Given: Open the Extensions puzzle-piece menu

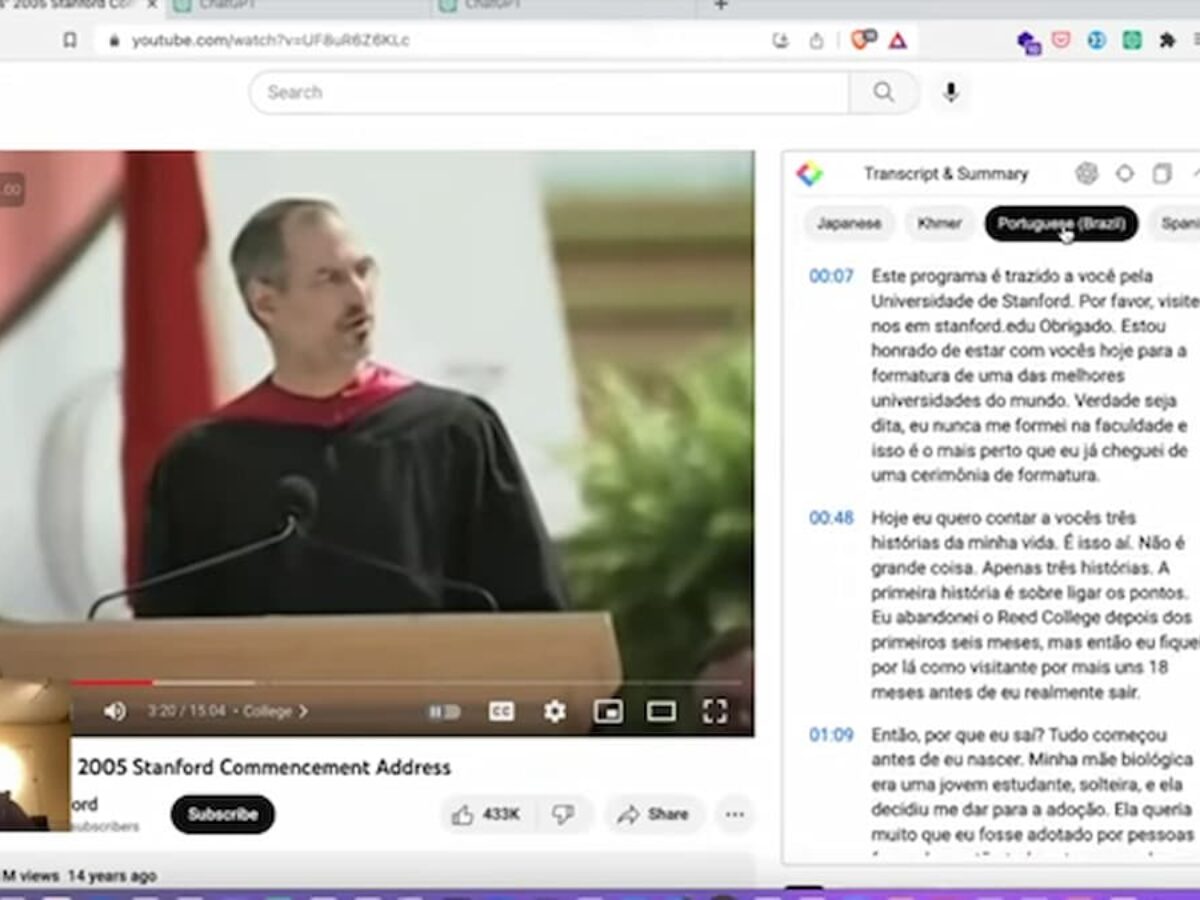Looking at the screenshot, I should point(1166,40).
